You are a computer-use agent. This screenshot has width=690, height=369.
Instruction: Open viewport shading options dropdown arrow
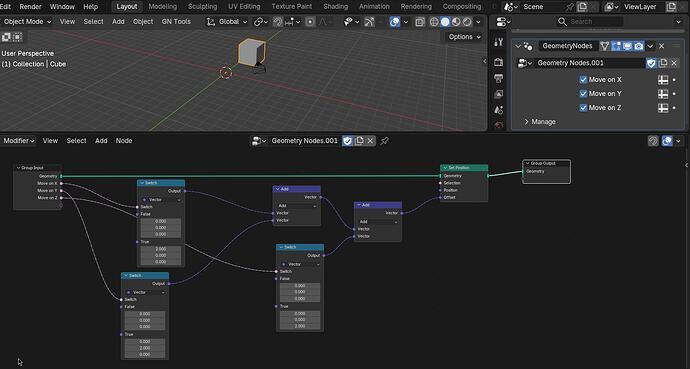point(478,22)
